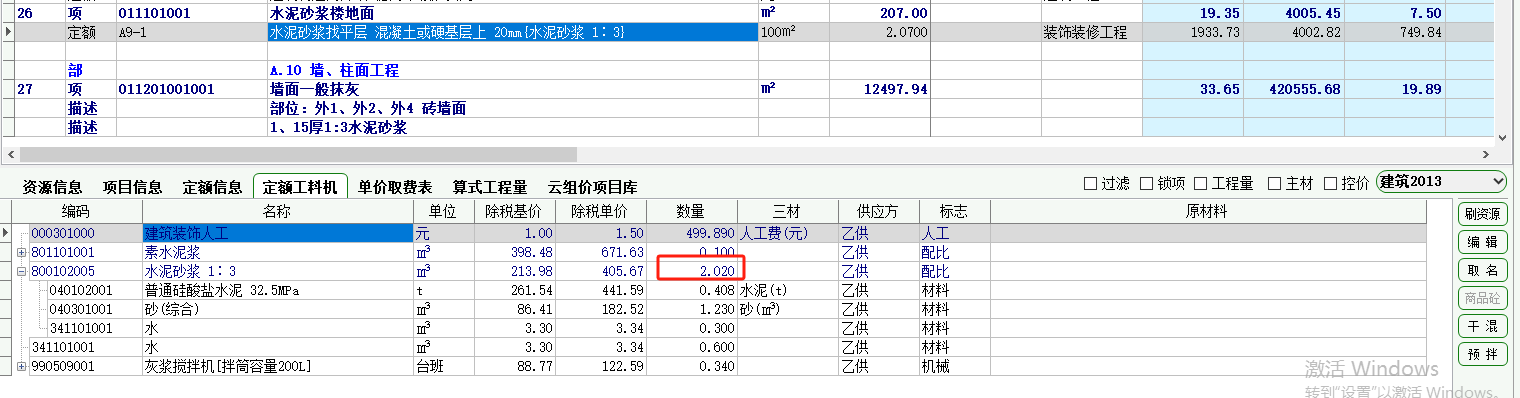Open the 建筑2013 dropdown
This screenshot has height=398, width=1520.
(x=1441, y=181)
